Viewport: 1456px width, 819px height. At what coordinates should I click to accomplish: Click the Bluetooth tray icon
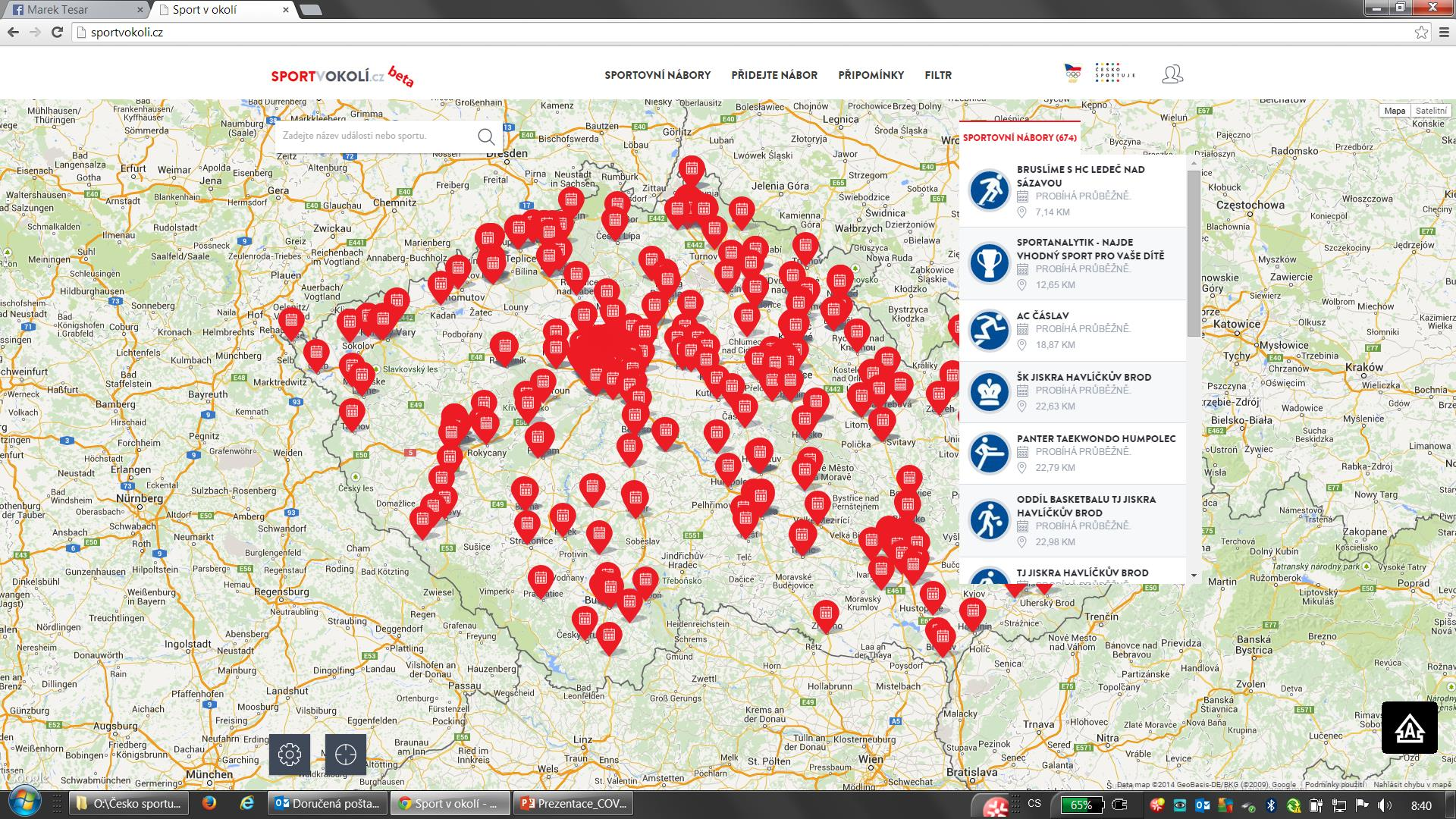(1272, 805)
